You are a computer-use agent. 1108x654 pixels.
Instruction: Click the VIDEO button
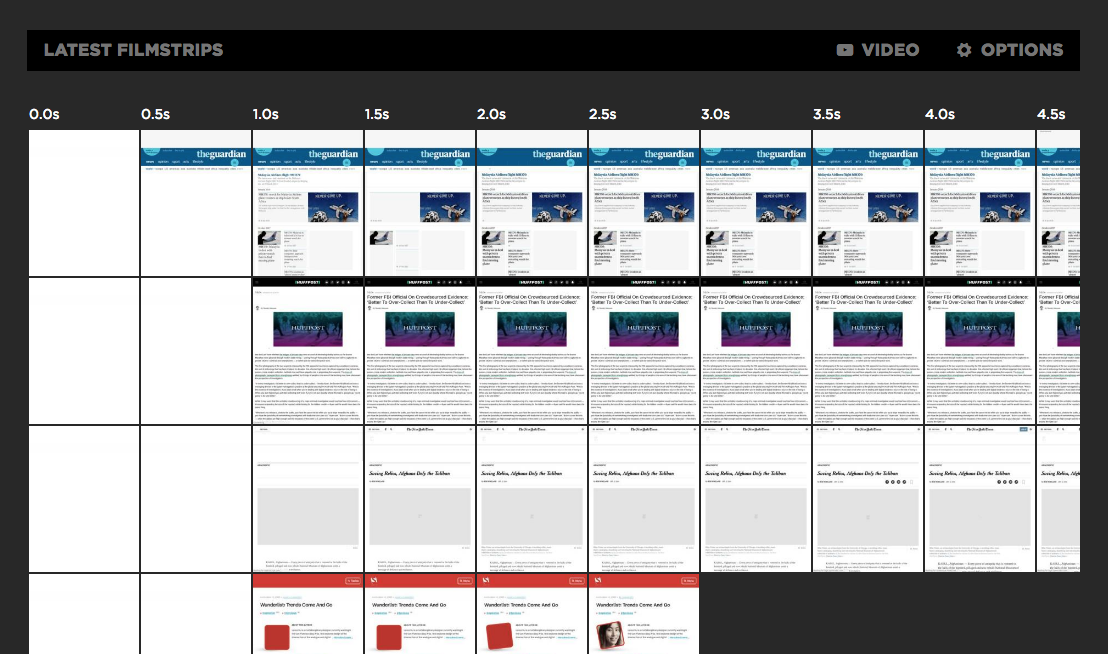tap(878, 50)
